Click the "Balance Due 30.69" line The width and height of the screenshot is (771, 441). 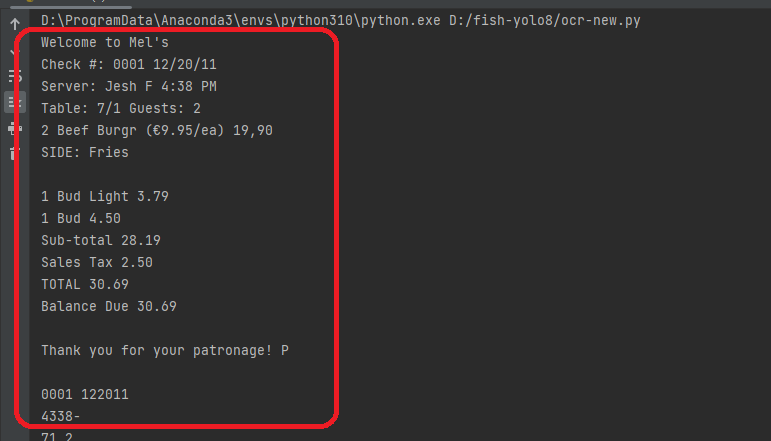coord(109,306)
